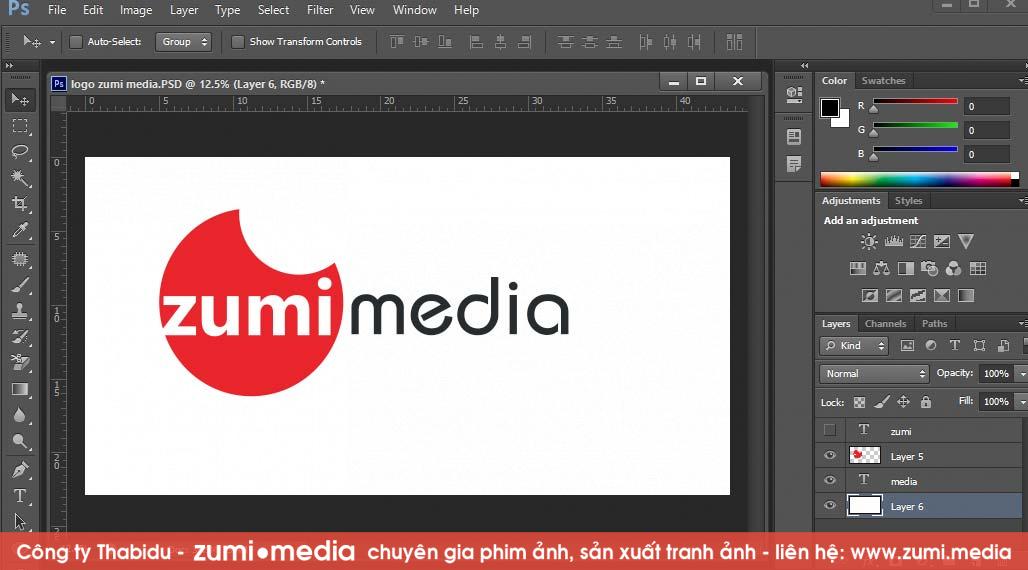Open the Filter menu
The width and height of the screenshot is (1028, 570).
[320, 10]
